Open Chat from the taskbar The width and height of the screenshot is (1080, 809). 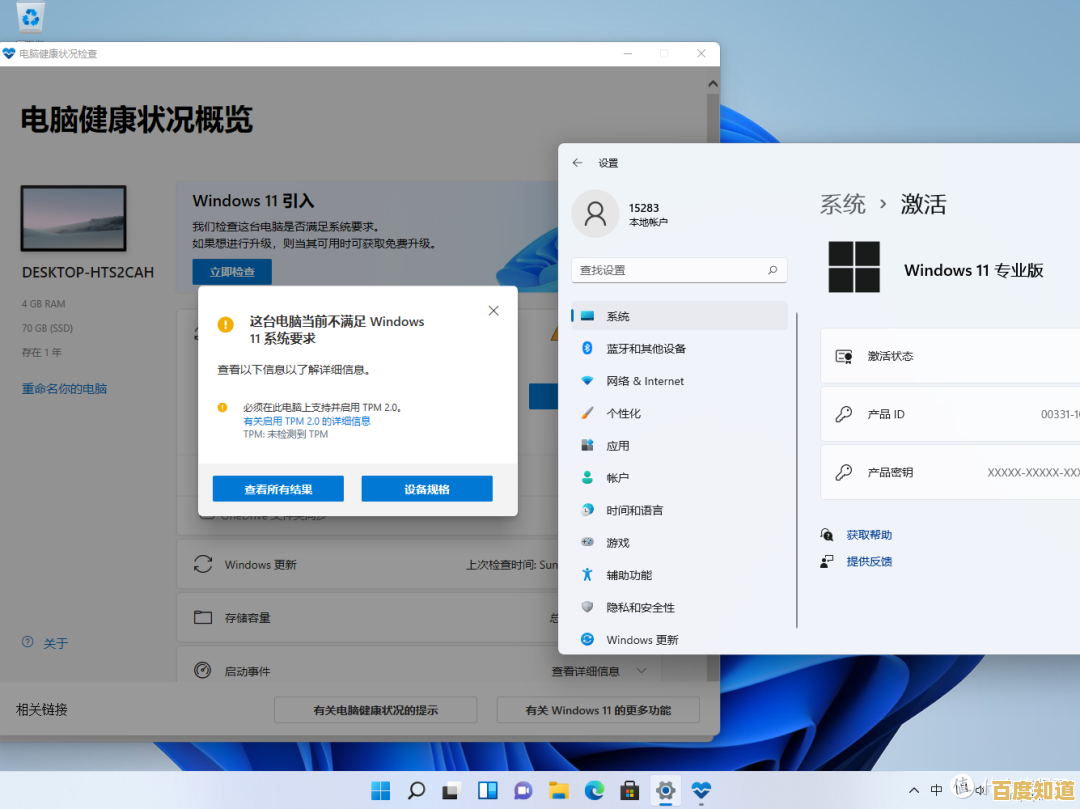point(522,789)
